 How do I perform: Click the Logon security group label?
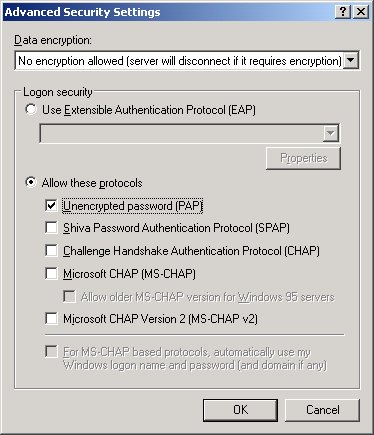[x=58, y=92]
